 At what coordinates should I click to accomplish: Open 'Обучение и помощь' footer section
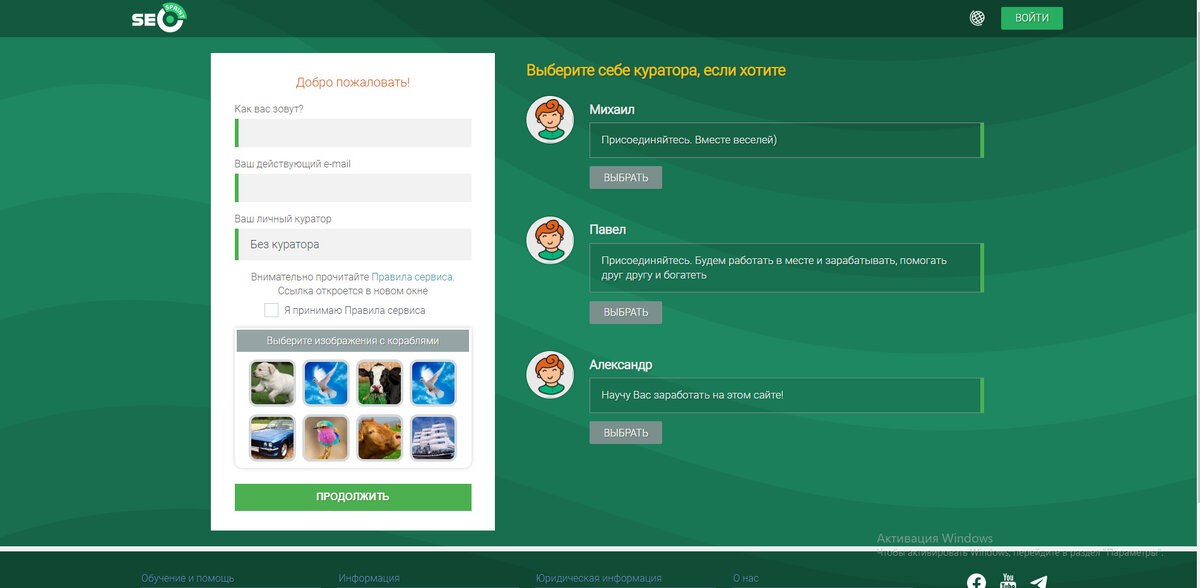[188, 578]
